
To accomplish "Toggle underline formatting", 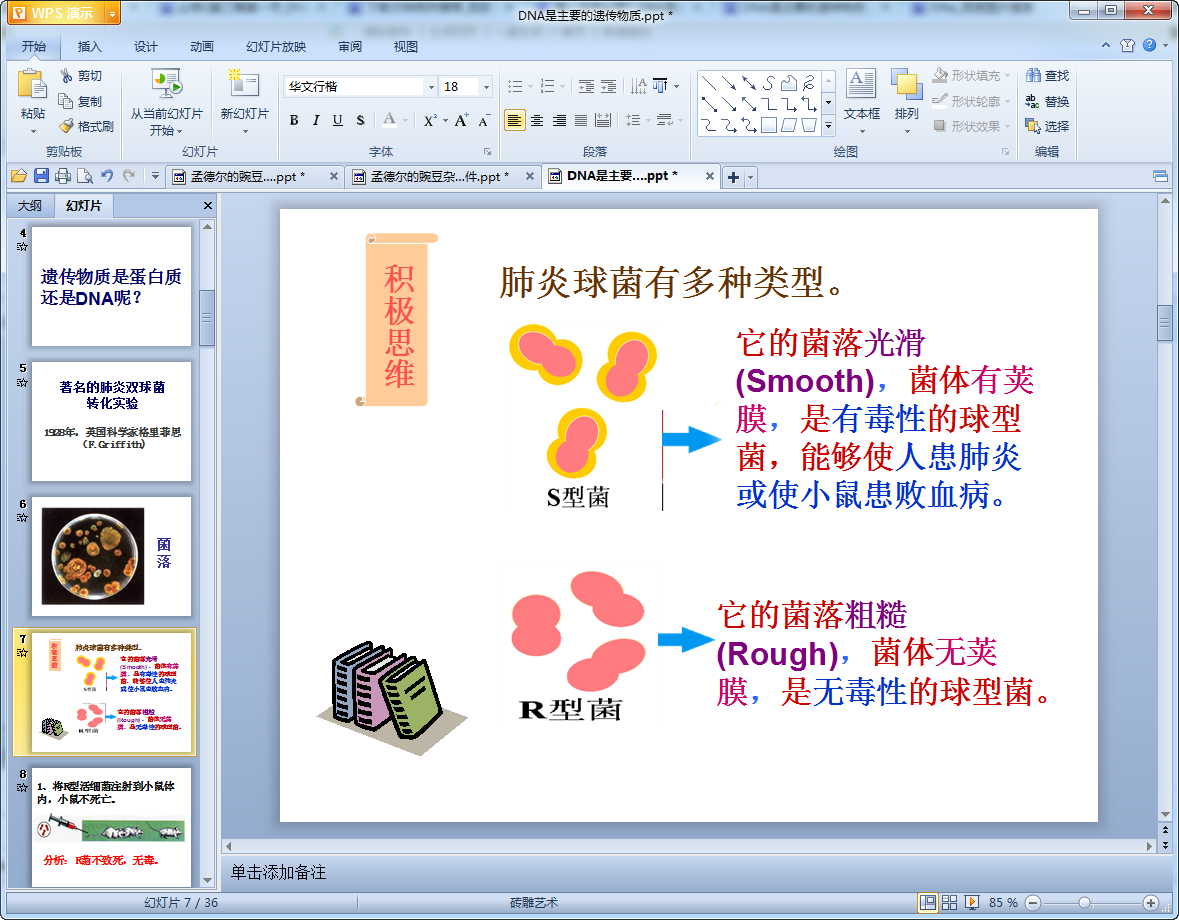I will (x=338, y=120).
